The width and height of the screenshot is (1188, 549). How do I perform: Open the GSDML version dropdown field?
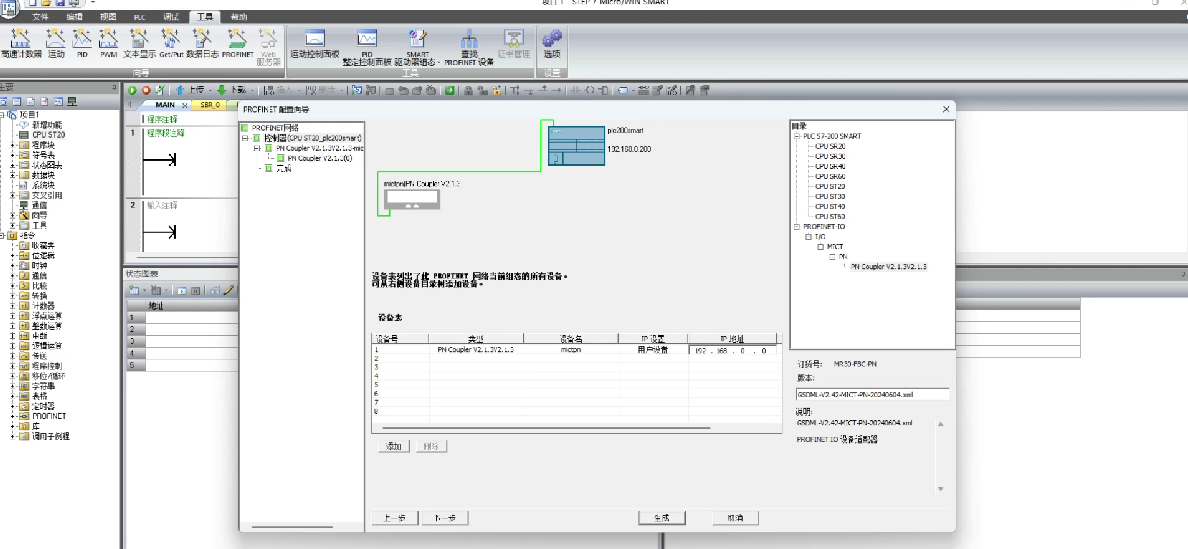click(x=871, y=395)
